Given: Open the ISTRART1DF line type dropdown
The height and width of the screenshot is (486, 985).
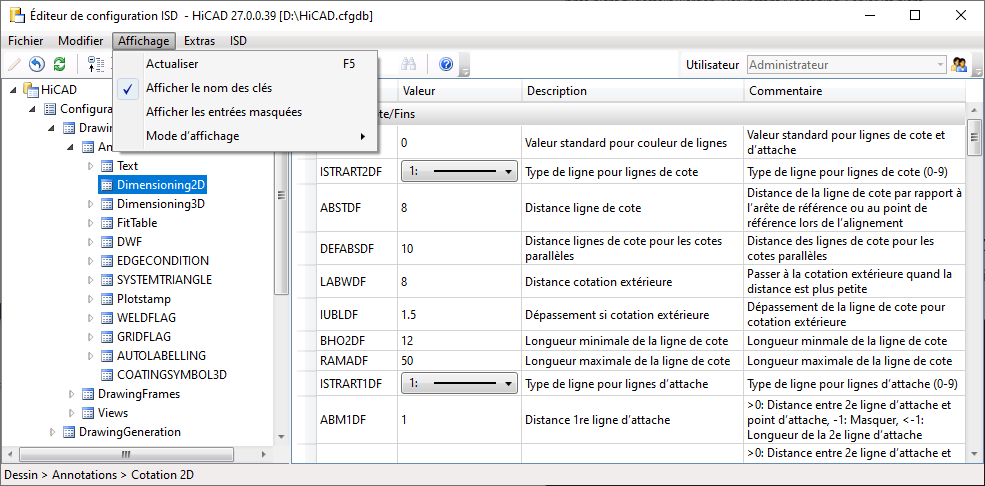Looking at the screenshot, I should point(459,383).
